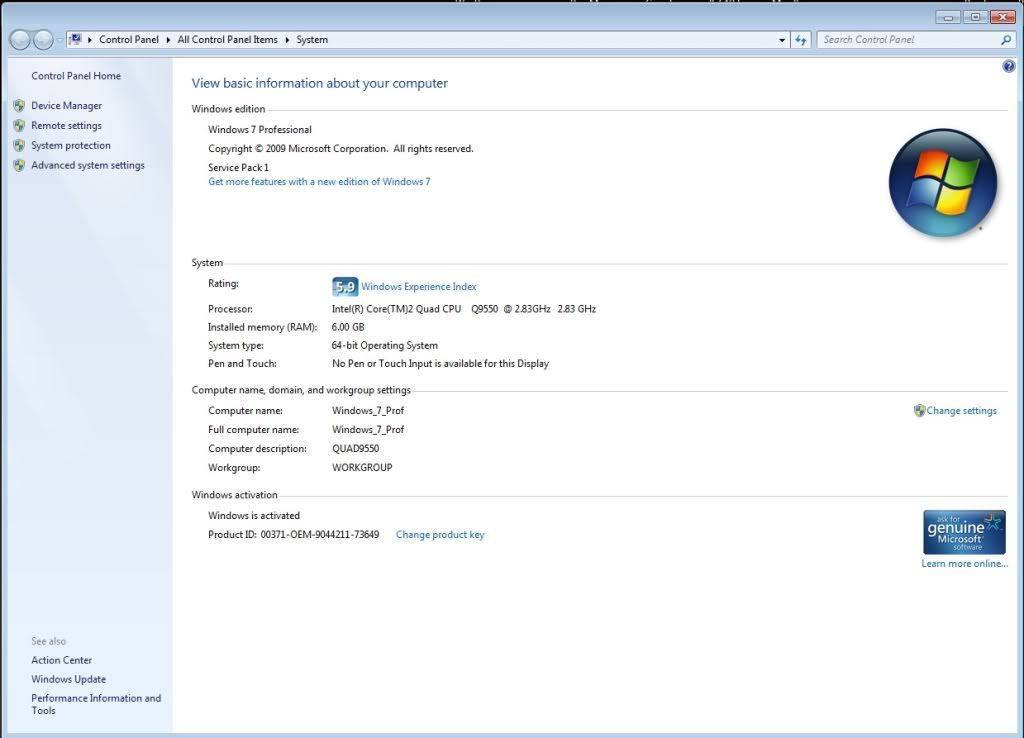
Task: Expand arrow after Control Panel breadcrumb
Action: coord(168,40)
